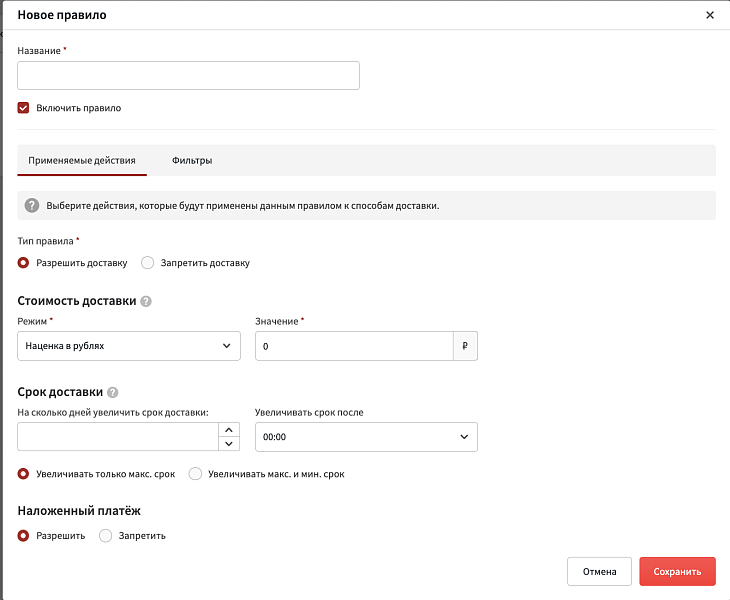Select Запретить доставку radio option
The image size is (730, 600).
(148, 263)
